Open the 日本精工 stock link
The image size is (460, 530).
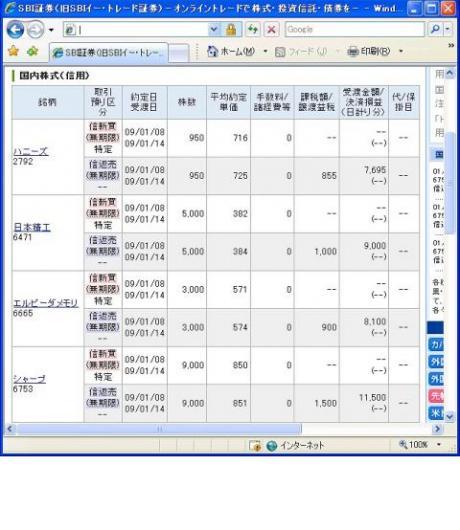32,227
